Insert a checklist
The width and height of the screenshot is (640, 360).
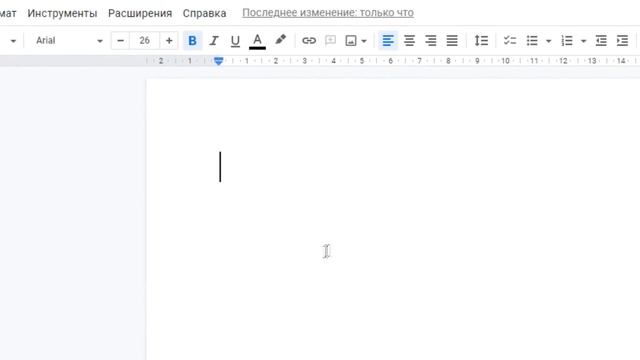510,40
